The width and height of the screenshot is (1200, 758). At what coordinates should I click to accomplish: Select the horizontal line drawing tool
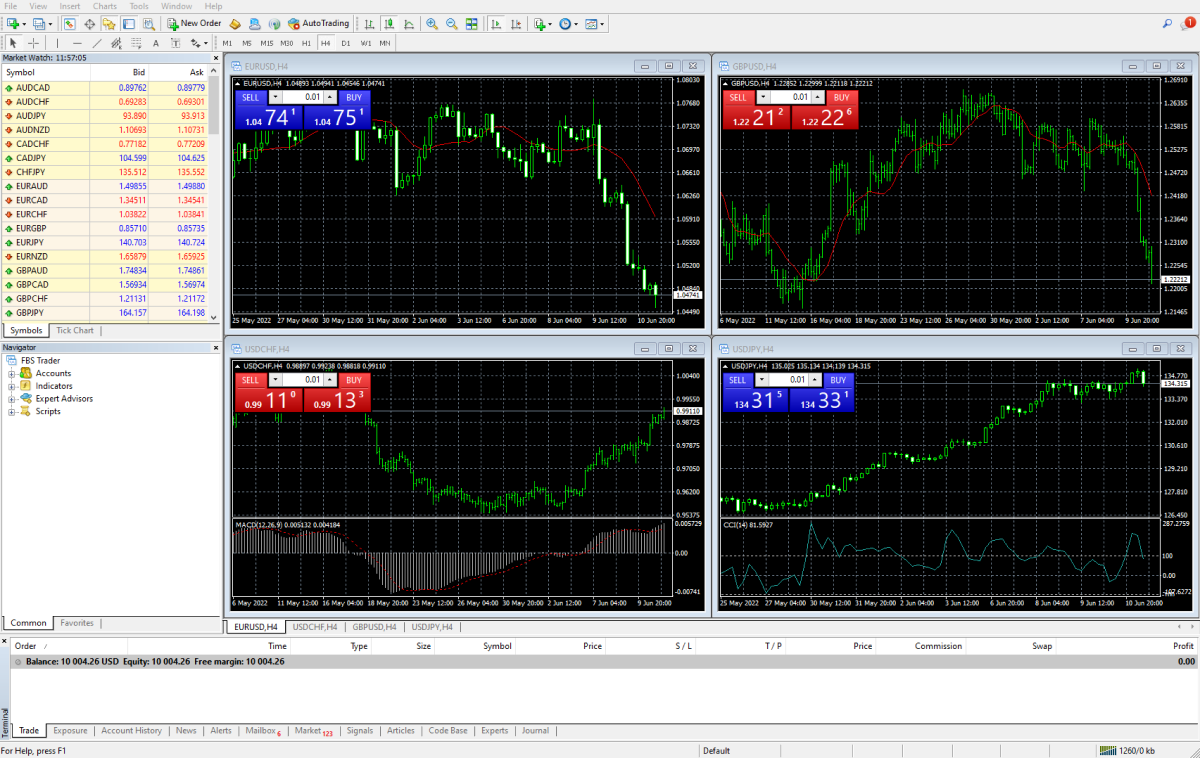tap(75, 43)
